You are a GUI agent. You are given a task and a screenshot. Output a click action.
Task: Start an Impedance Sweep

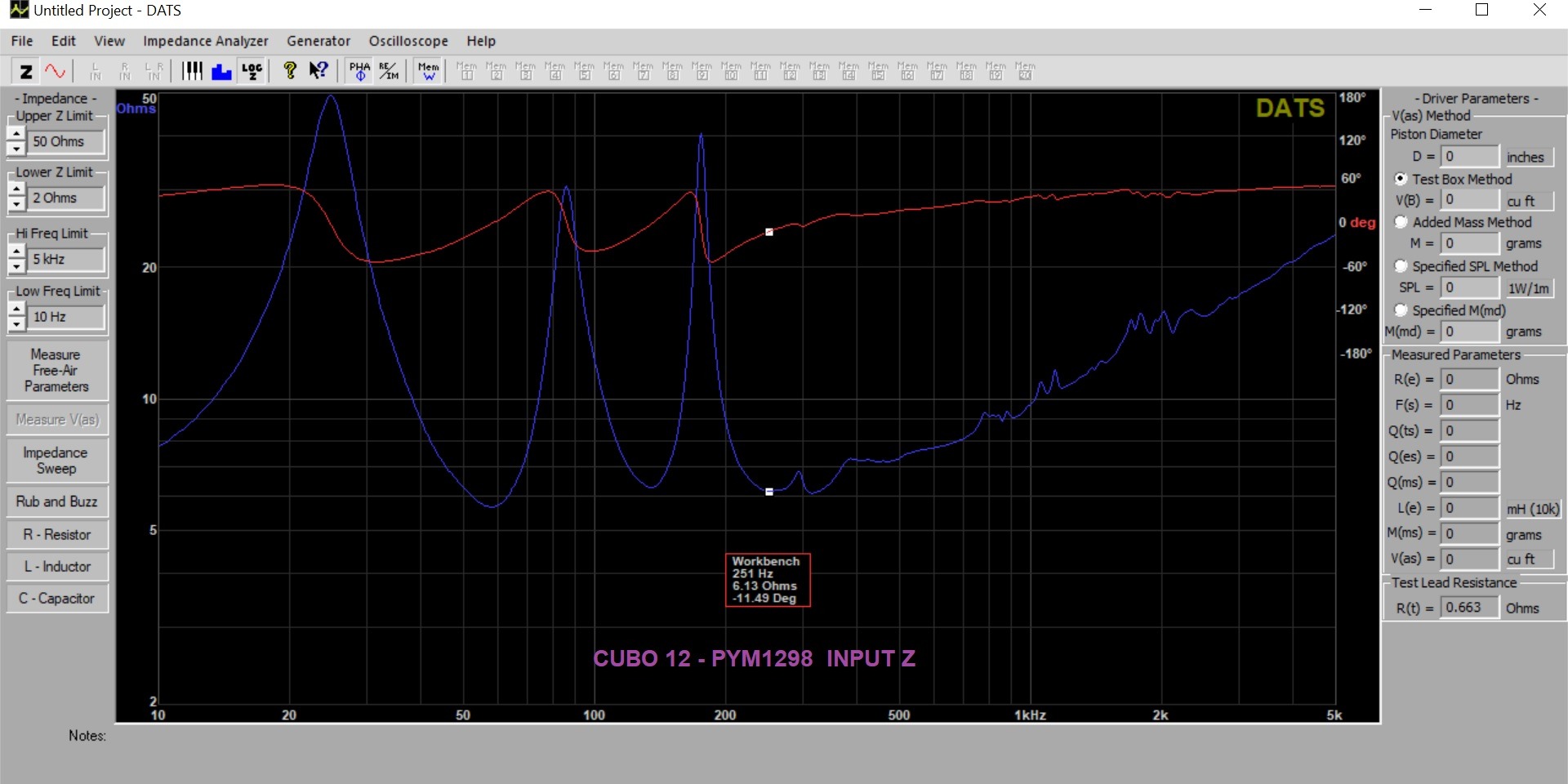pyautogui.click(x=56, y=460)
